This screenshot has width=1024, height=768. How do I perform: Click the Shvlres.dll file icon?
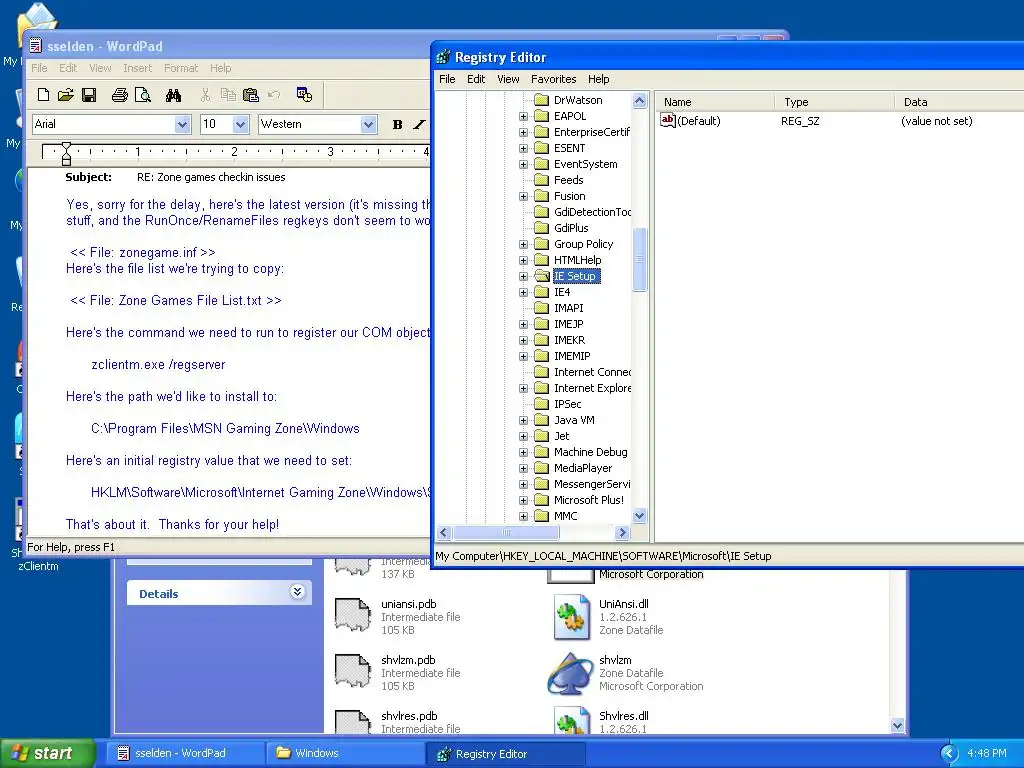571,720
